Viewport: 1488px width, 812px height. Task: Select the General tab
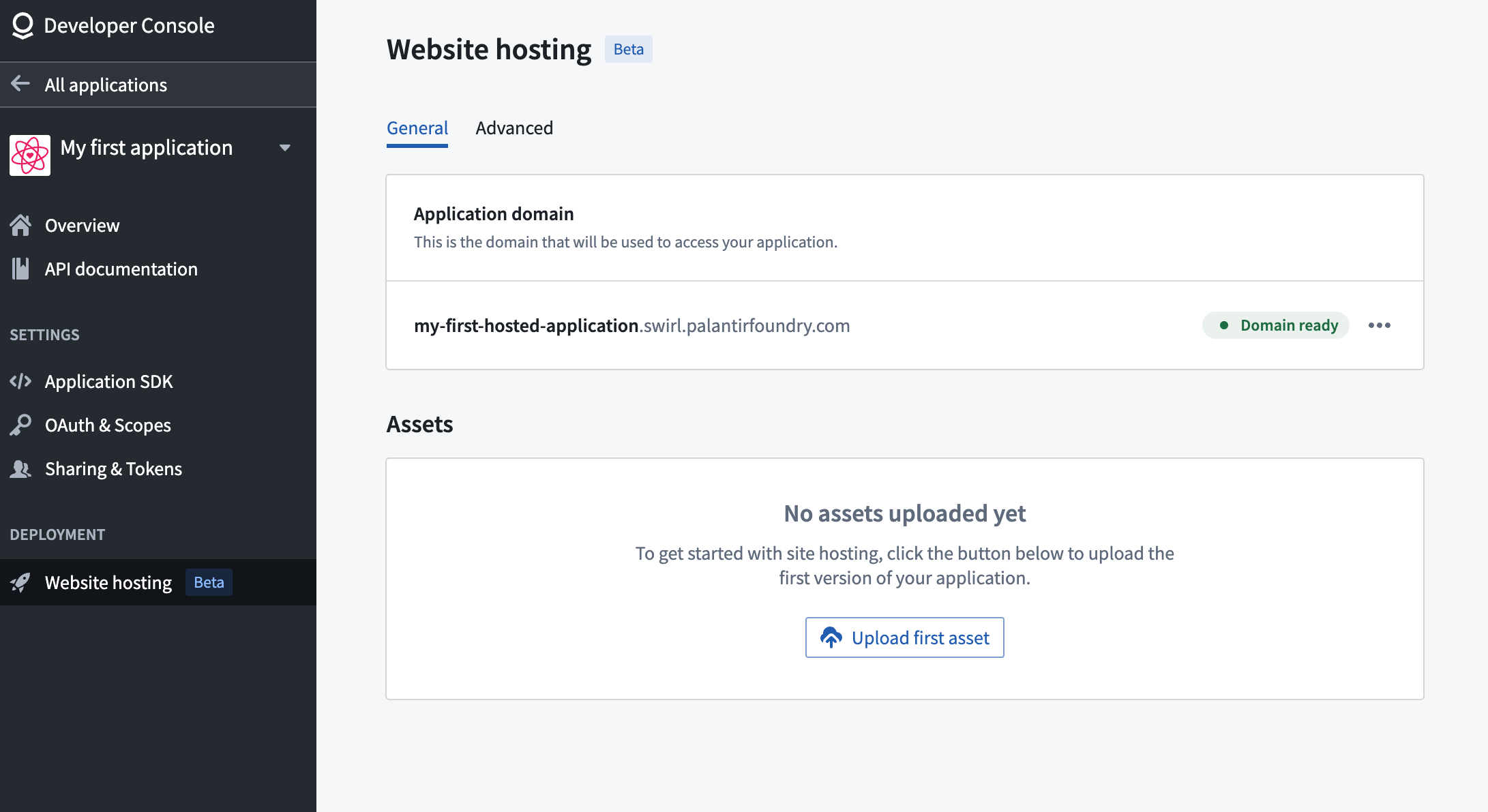tap(418, 128)
